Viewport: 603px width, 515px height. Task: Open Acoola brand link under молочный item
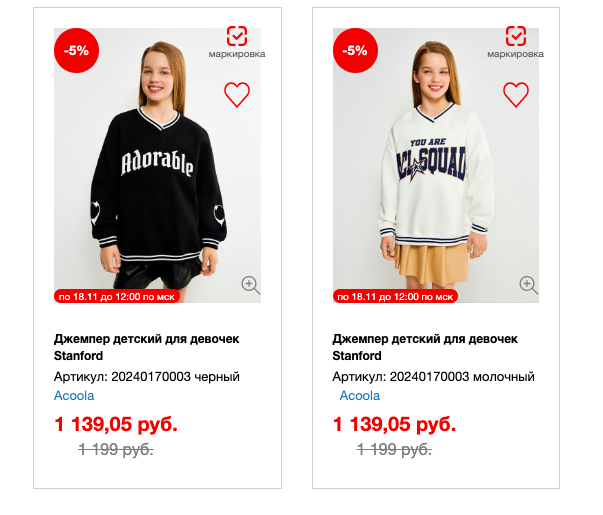click(x=359, y=396)
